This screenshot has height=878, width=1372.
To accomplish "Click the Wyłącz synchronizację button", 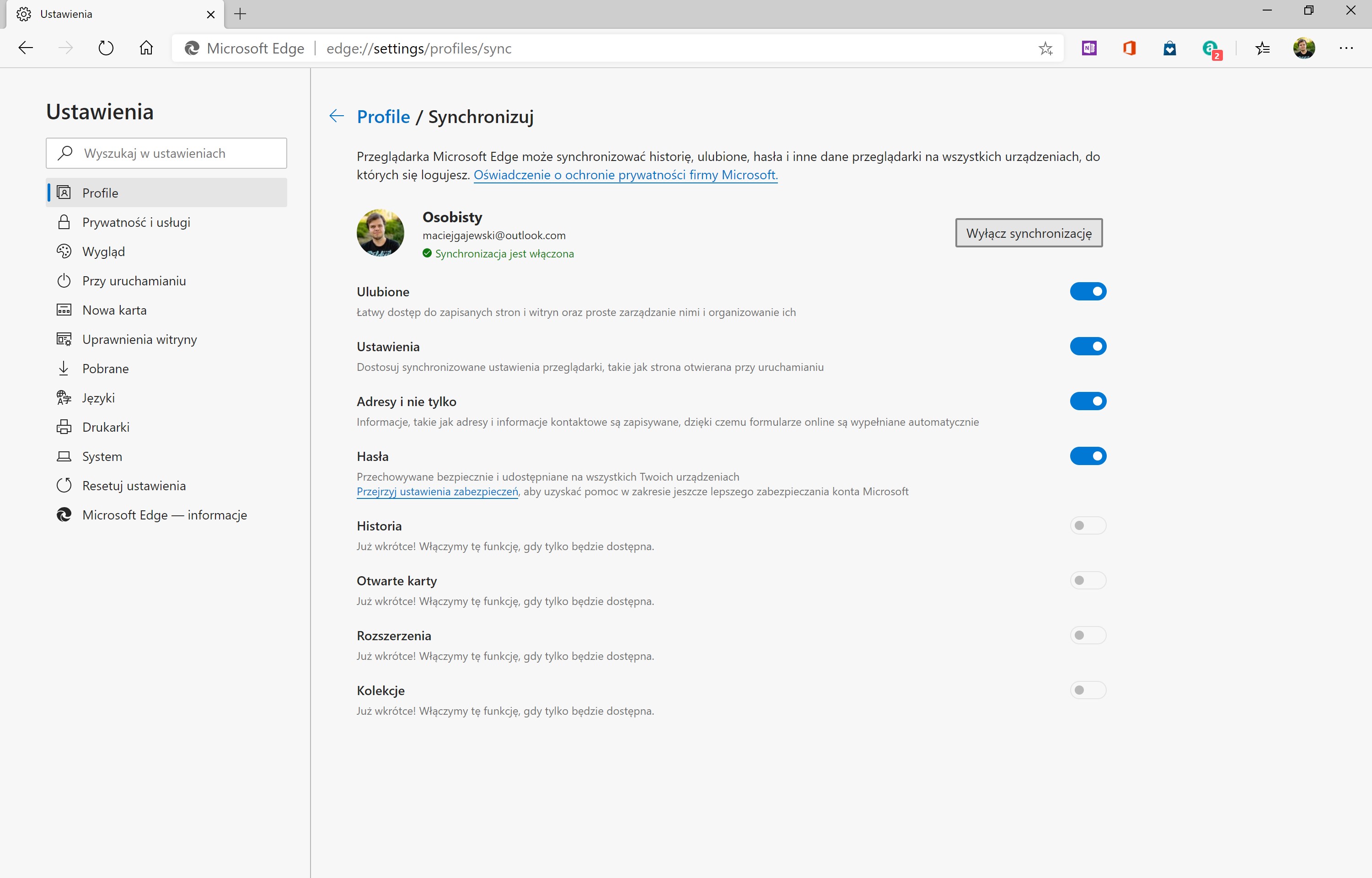I will pos(1029,233).
